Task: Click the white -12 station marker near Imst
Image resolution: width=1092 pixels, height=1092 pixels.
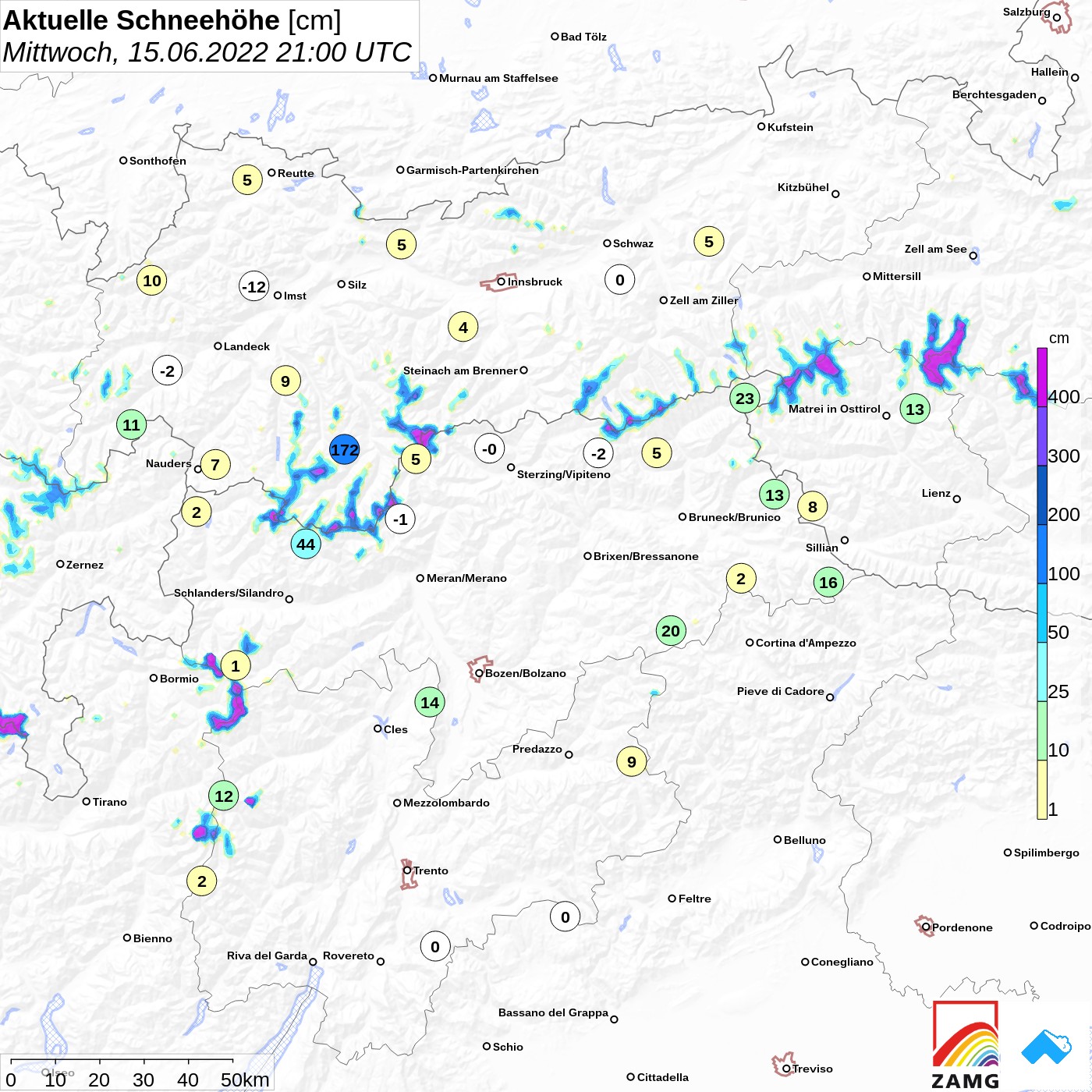Action: [x=254, y=286]
